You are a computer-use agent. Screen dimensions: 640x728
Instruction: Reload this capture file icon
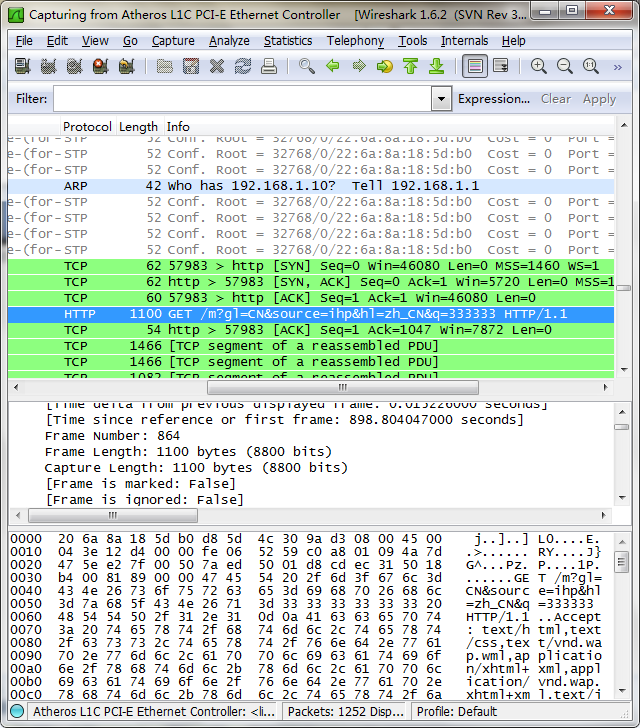(x=242, y=66)
